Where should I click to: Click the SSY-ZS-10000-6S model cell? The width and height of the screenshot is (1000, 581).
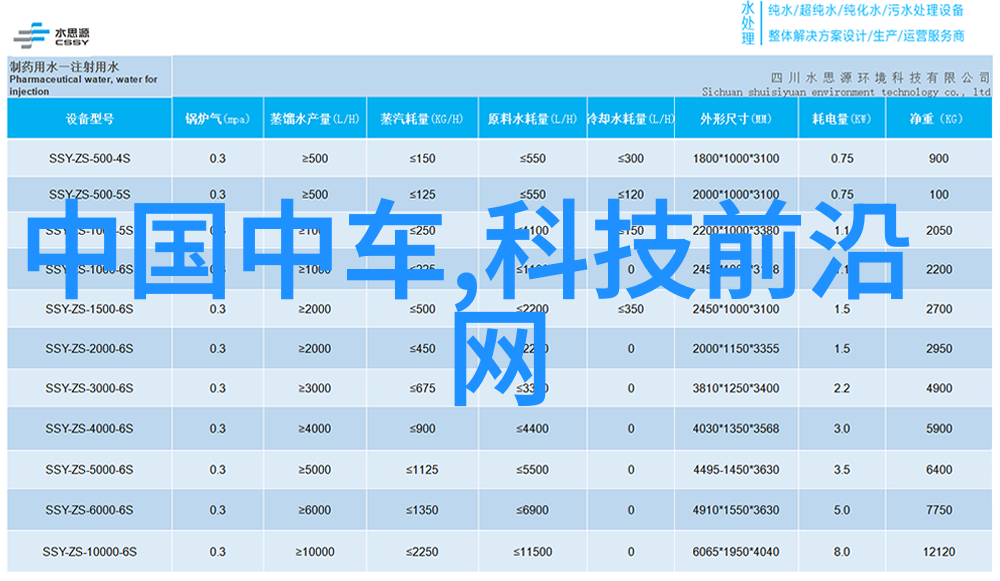[89, 551]
